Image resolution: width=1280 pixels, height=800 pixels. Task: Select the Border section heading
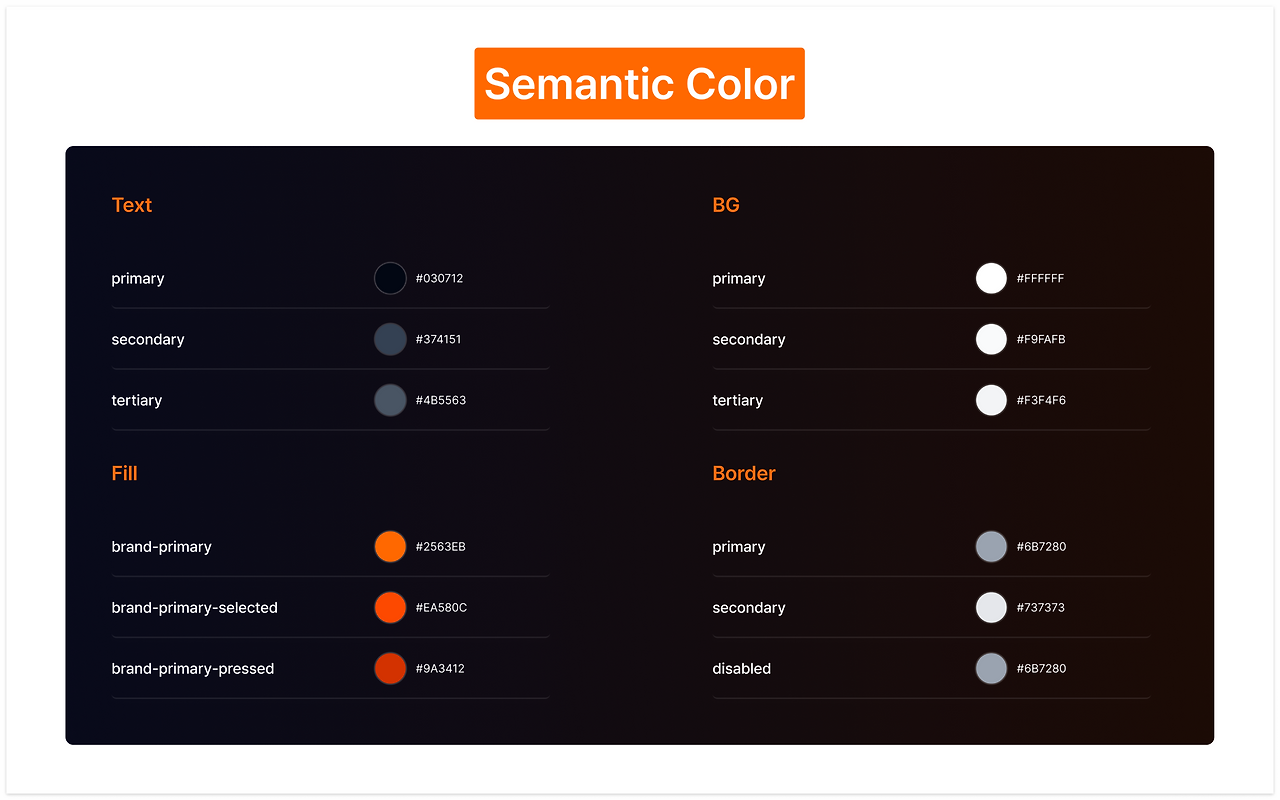pyautogui.click(x=744, y=473)
